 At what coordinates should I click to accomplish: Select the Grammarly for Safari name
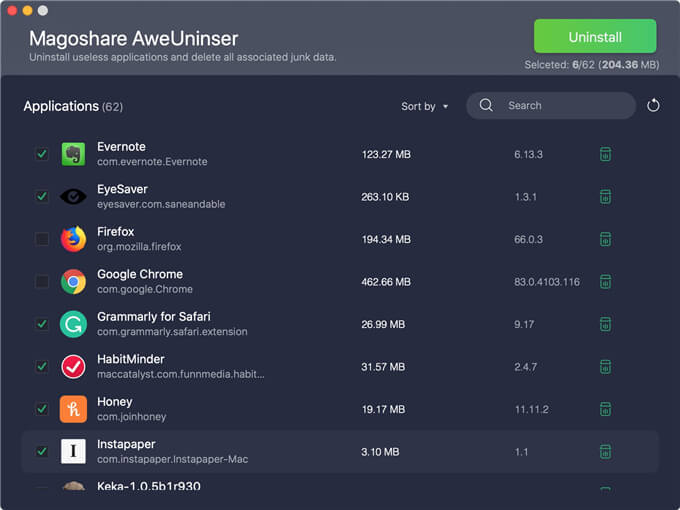154,317
